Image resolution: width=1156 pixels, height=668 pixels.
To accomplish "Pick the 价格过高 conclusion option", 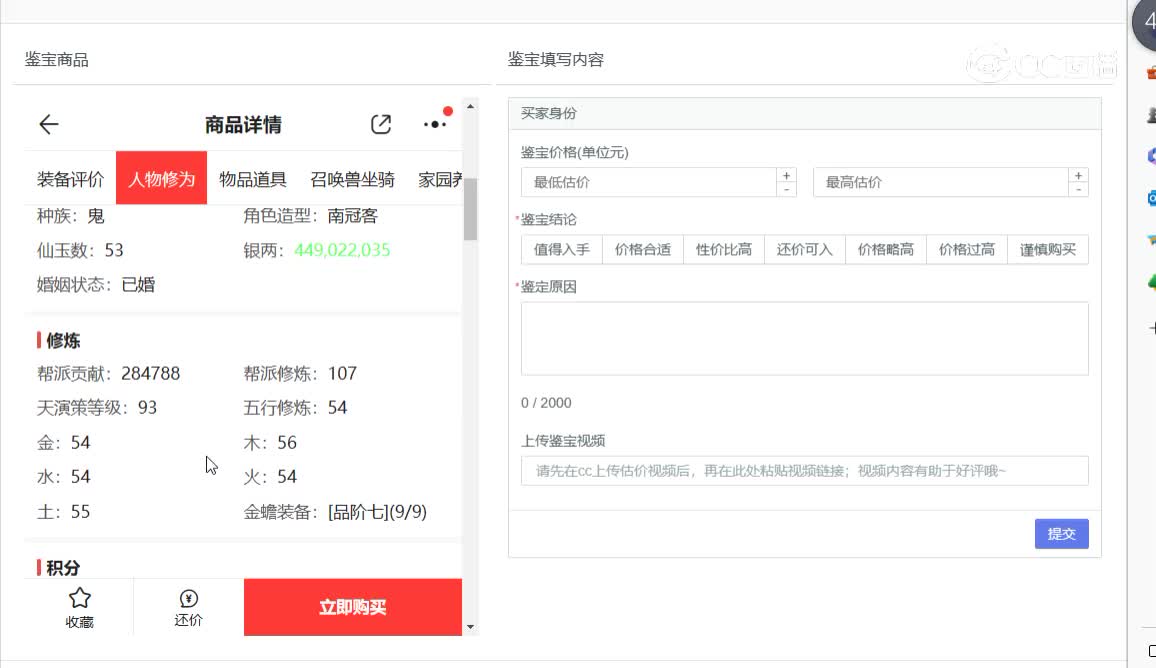I will tap(966, 250).
